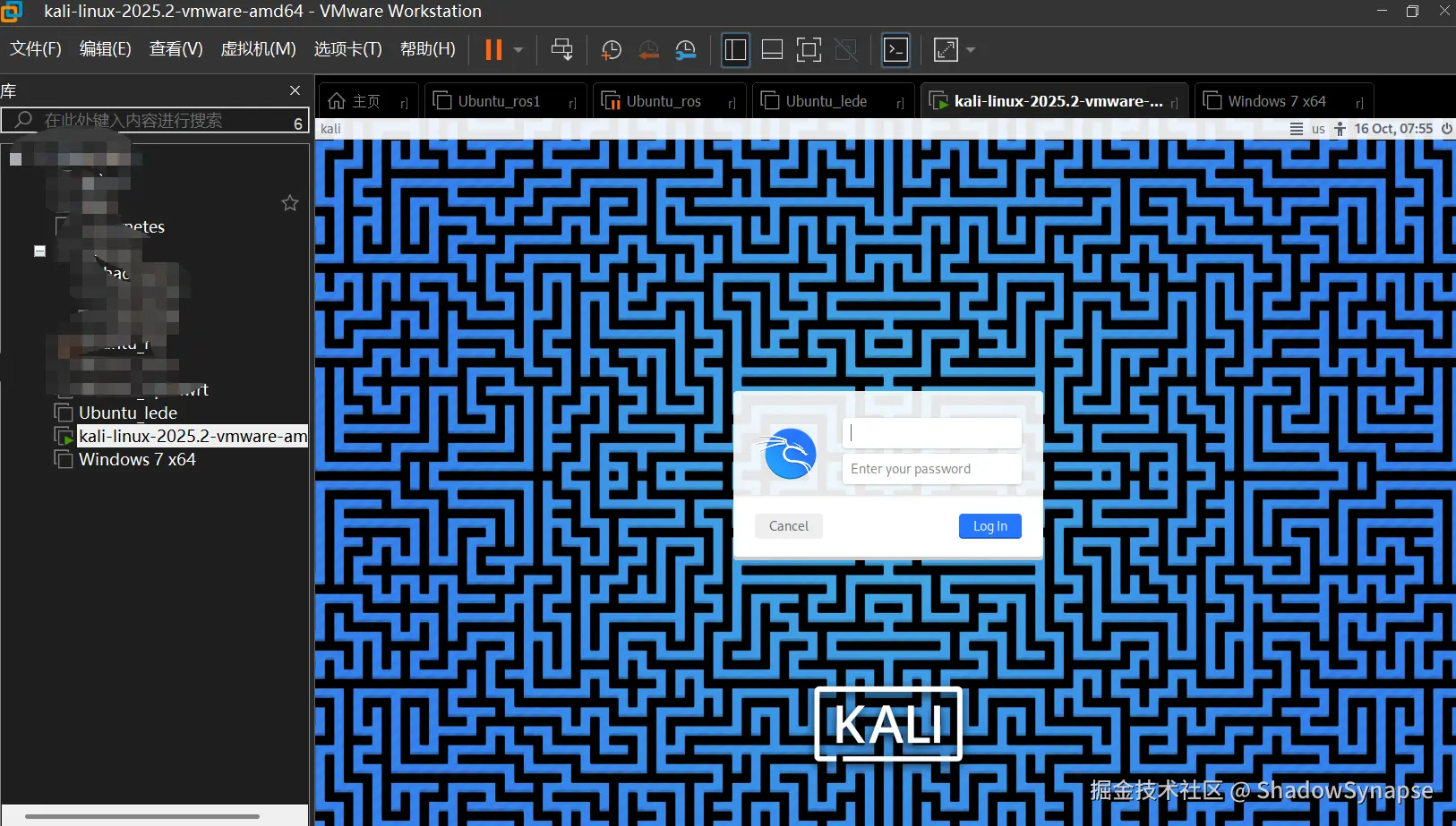Pause the virtual machine with the orange pause icon
Viewport: 1456px width, 826px height.
[x=493, y=50]
